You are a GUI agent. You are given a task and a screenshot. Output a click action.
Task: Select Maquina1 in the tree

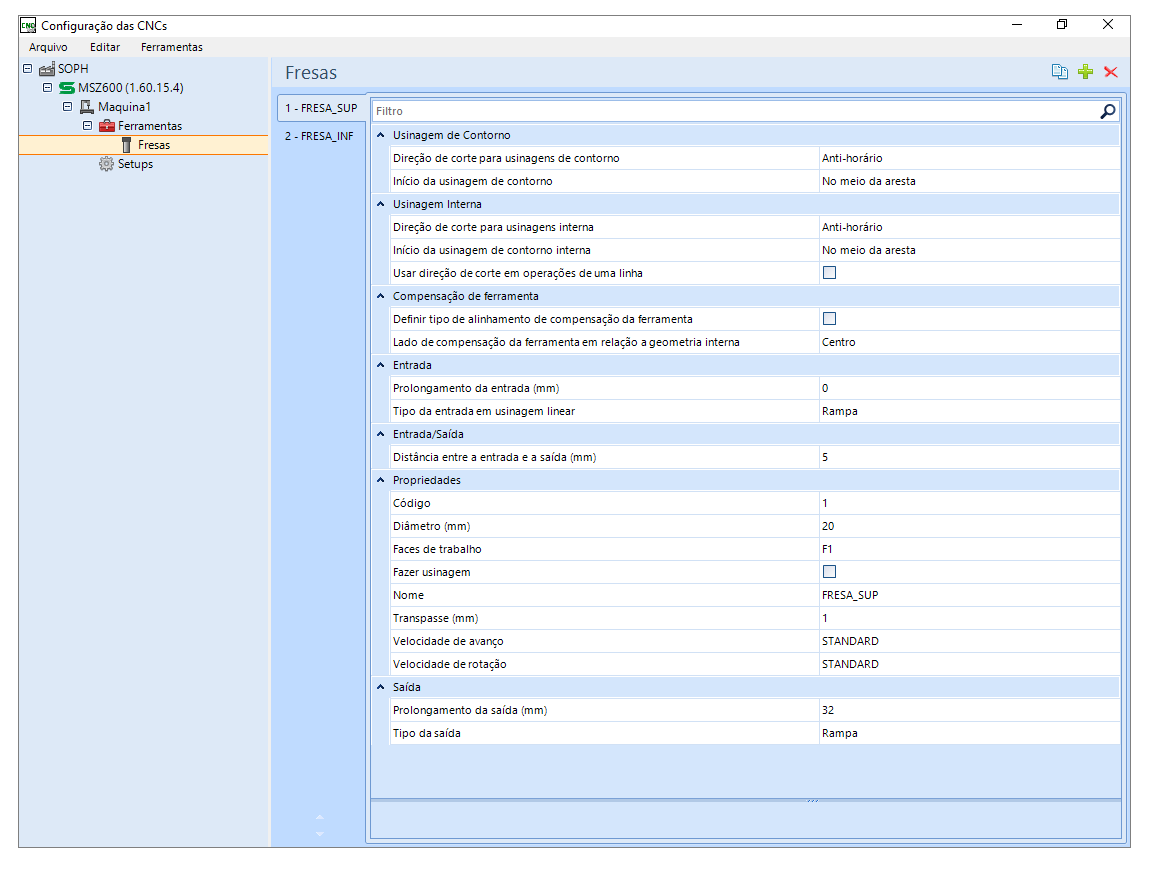125,107
